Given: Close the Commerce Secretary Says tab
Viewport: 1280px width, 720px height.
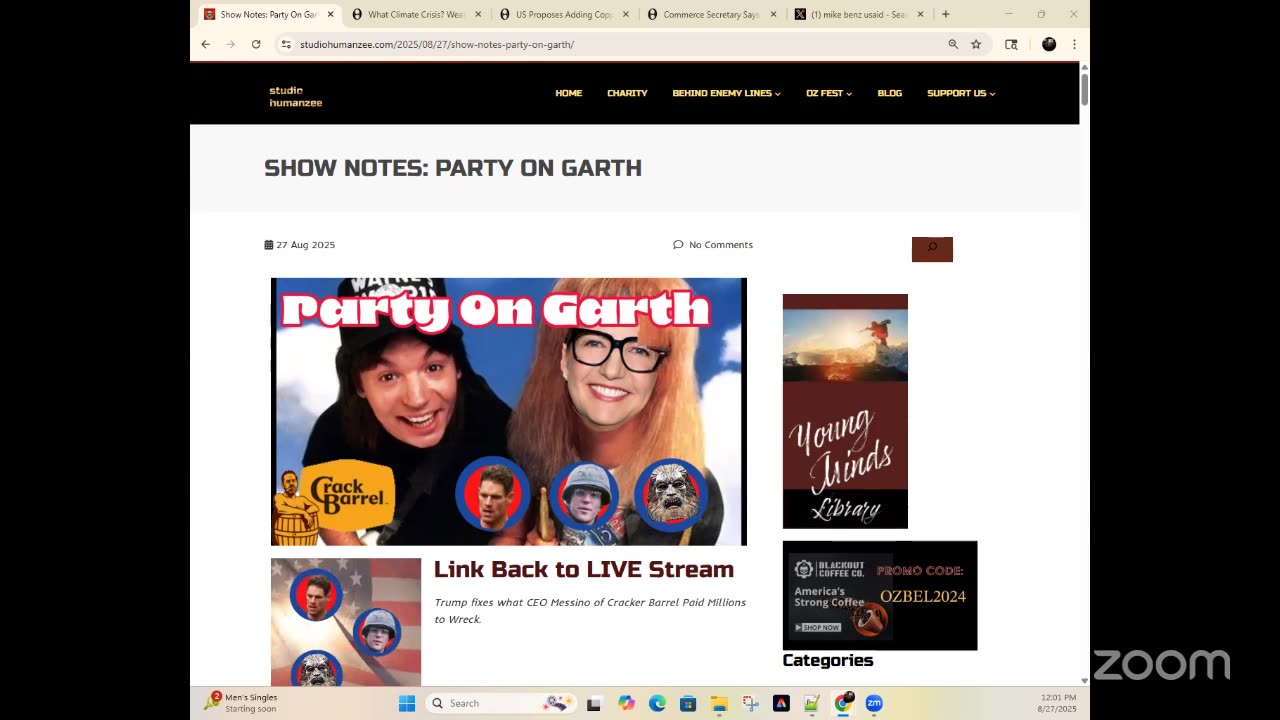Looking at the screenshot, I should (x=773, y=14).
